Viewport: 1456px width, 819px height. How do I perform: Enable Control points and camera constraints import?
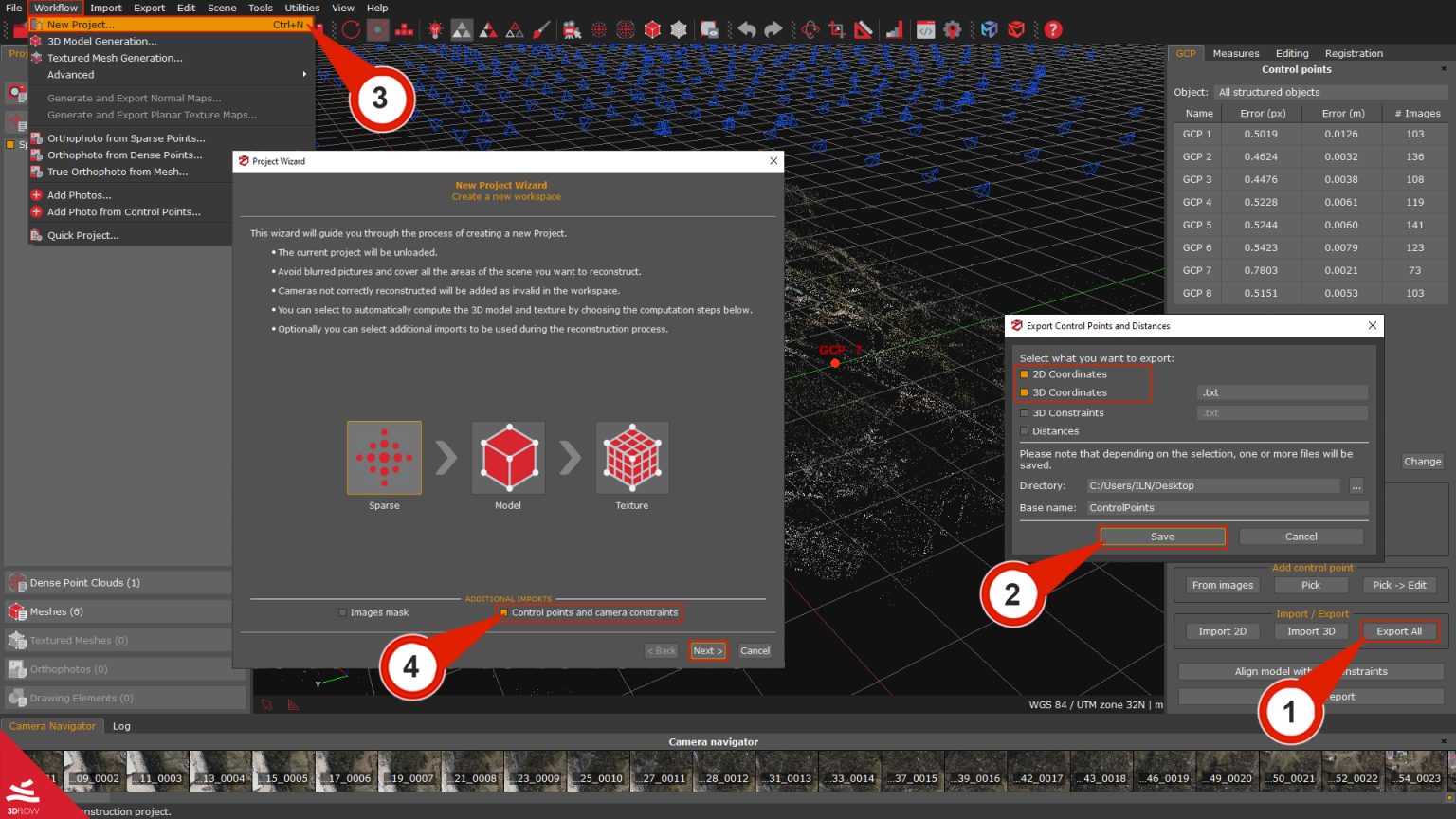[x=503, y=612]
